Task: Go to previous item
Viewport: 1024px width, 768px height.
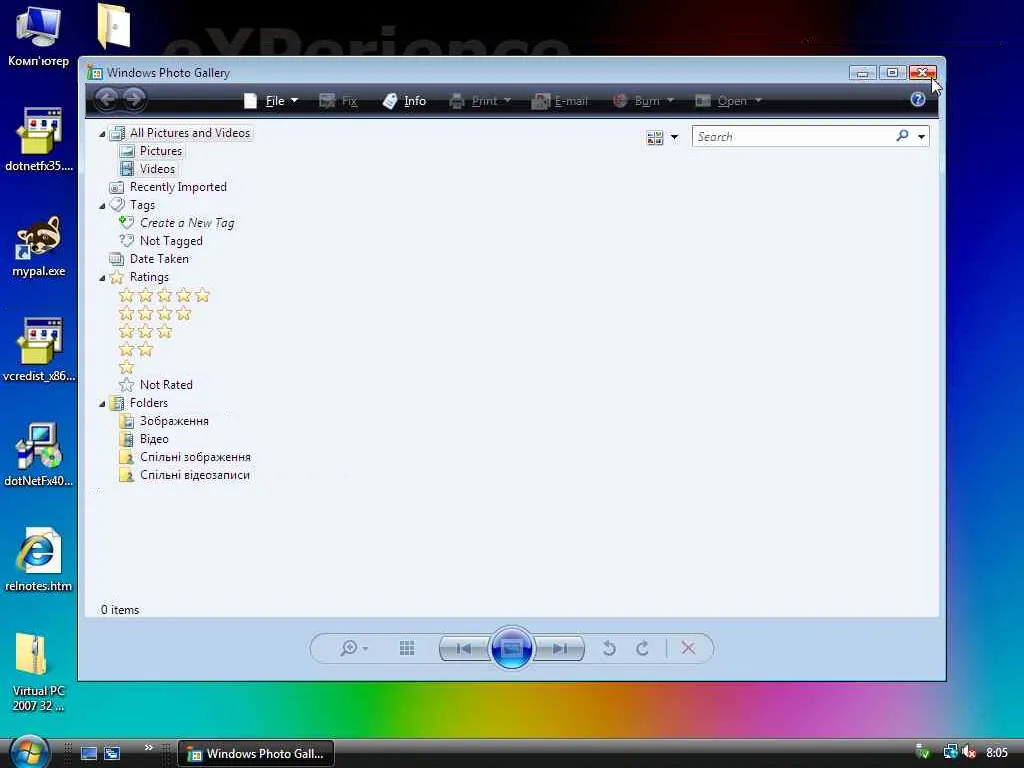Action: click(464, 648)
